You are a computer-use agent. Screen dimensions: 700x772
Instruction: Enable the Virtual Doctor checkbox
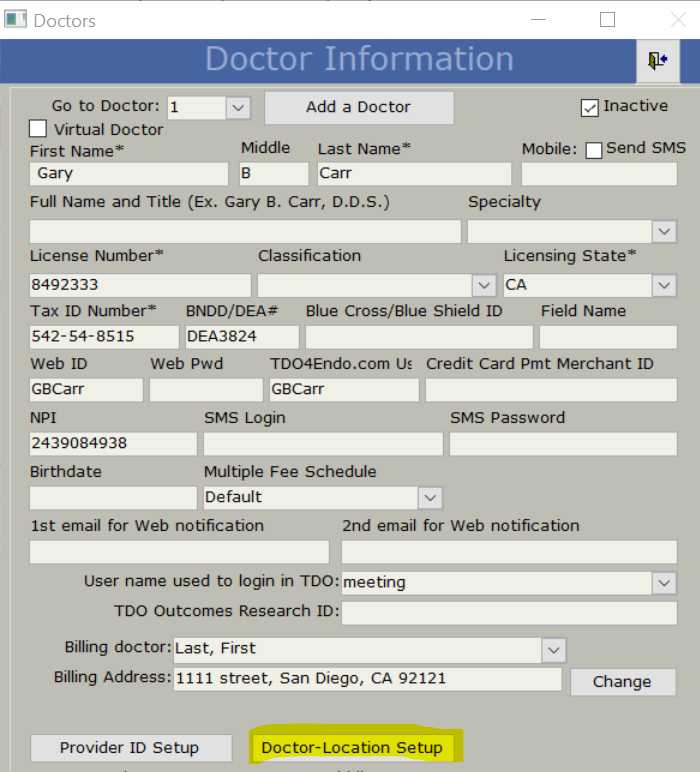click(x=38, y=129)
